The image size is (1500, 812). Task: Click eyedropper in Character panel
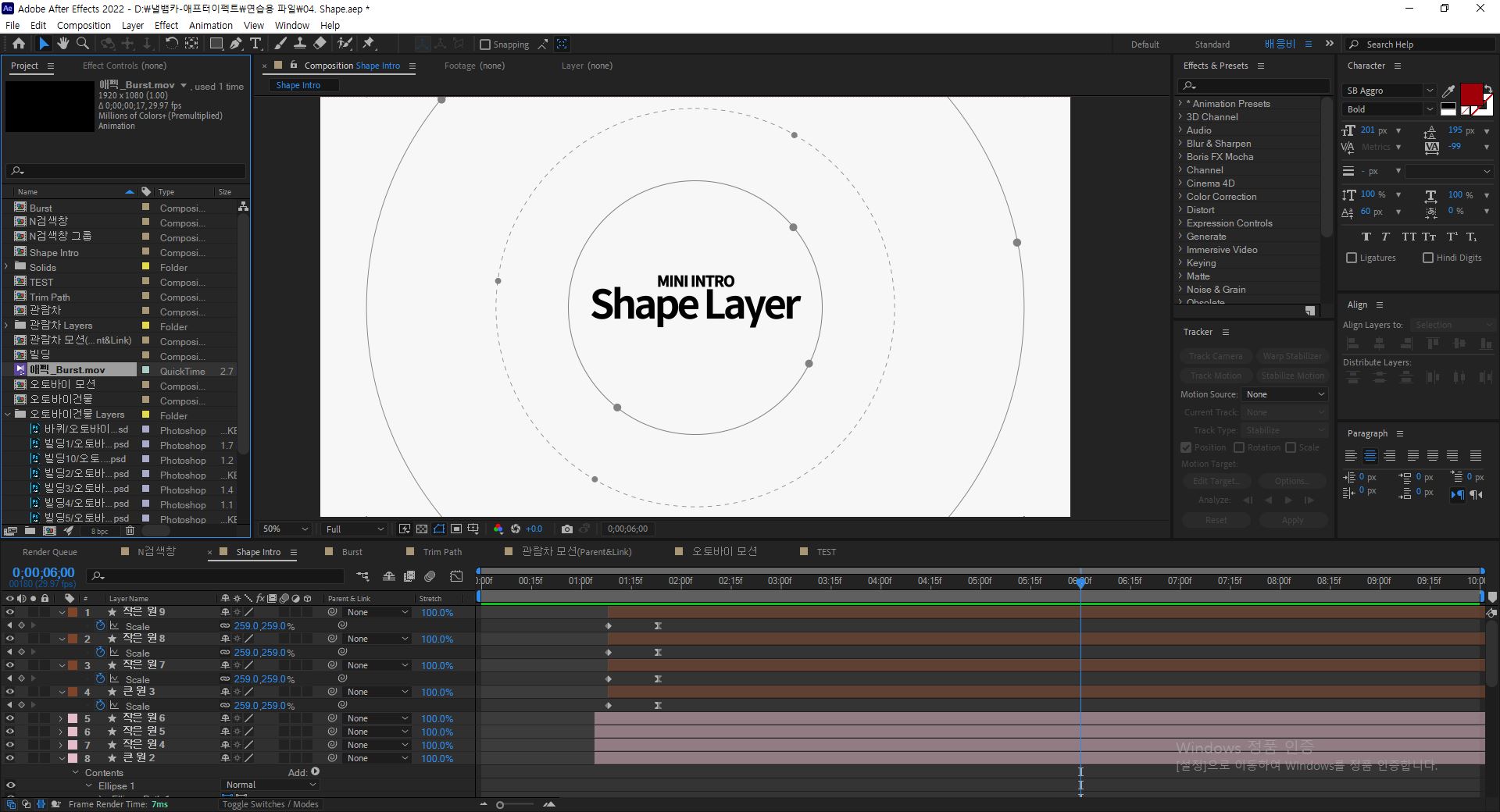pyautogui.click(x=1448, y=91)
